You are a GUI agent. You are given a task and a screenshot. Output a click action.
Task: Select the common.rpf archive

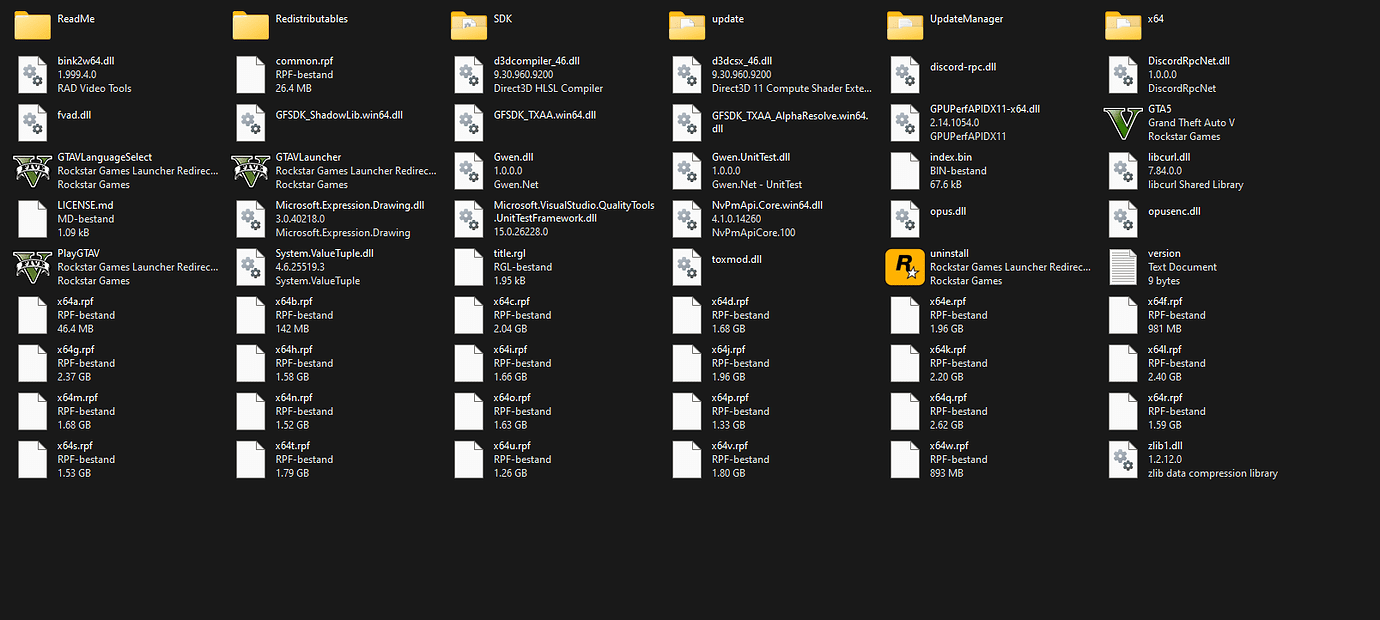(x=250, y=74)
